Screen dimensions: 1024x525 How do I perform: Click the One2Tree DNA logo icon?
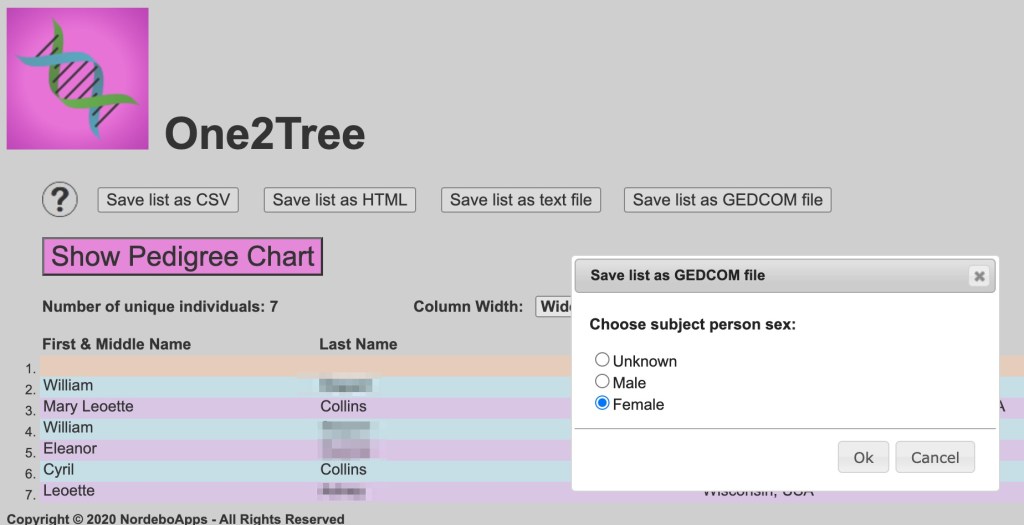pyautogui.click(x=77, y=79)
